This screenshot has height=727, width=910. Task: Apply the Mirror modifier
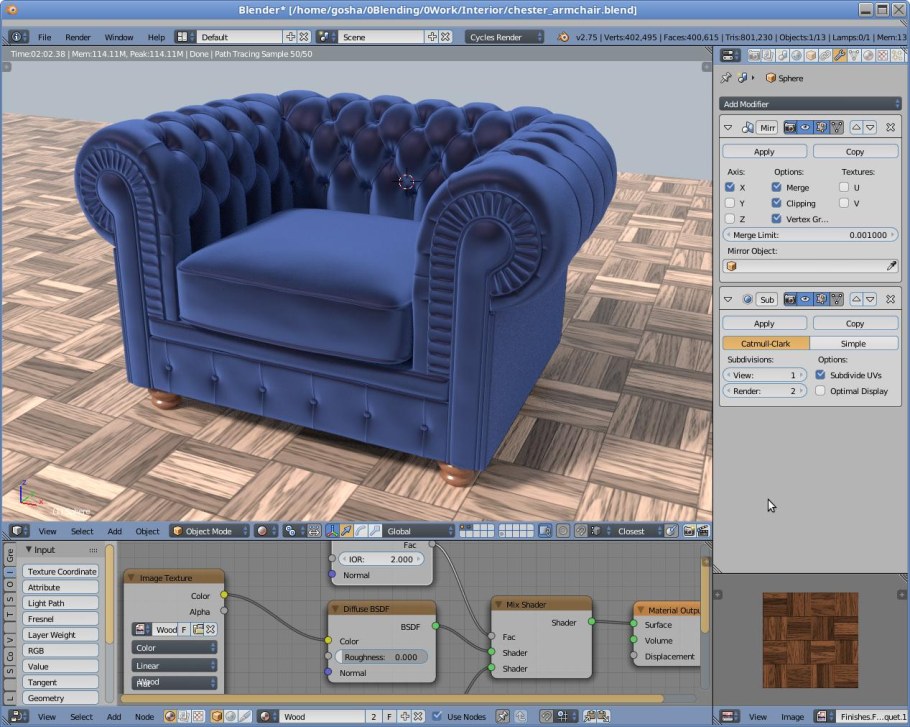(764, 152)
